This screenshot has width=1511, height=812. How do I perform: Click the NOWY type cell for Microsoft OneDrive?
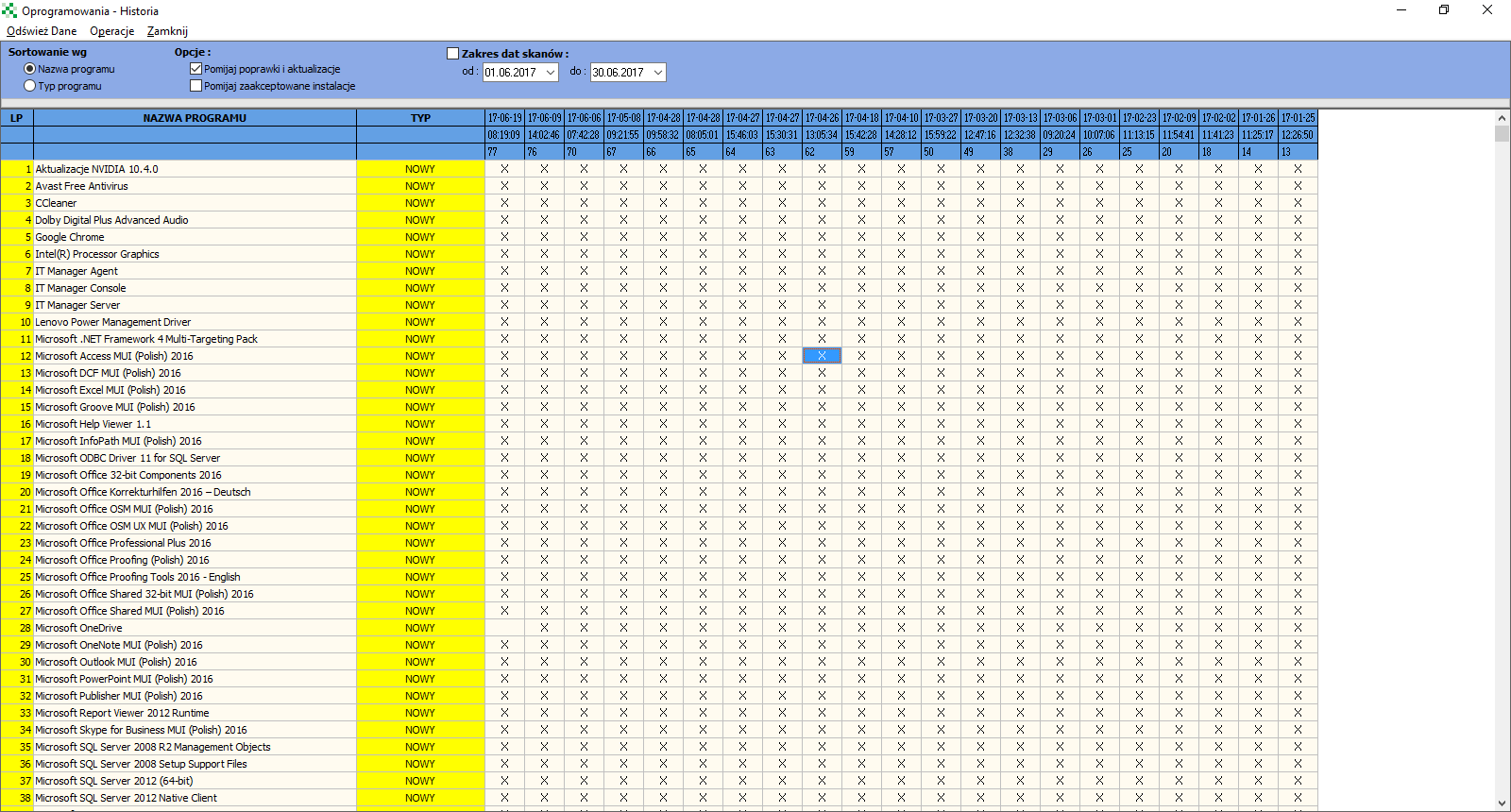point(420,628)
